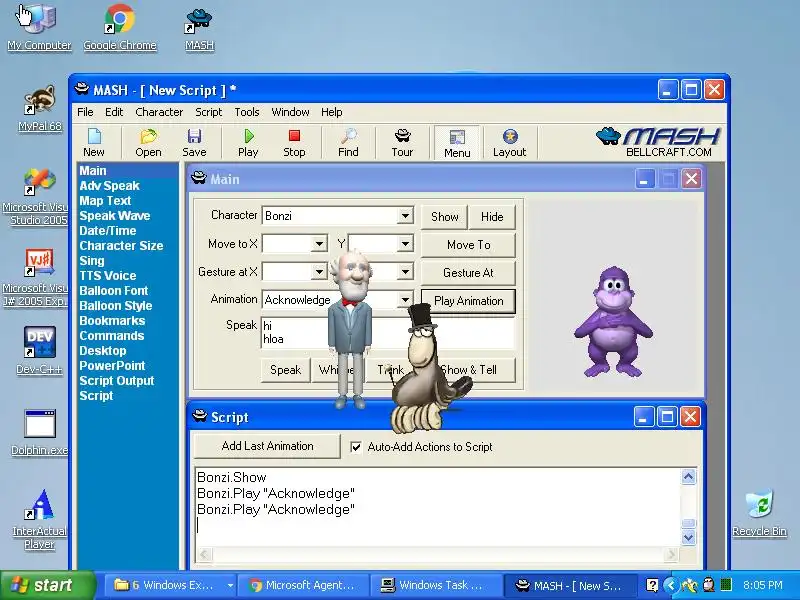Screen dimensions: 800x600
Task: Toggle the Menu panel button
Action: (x=457, y=143)
